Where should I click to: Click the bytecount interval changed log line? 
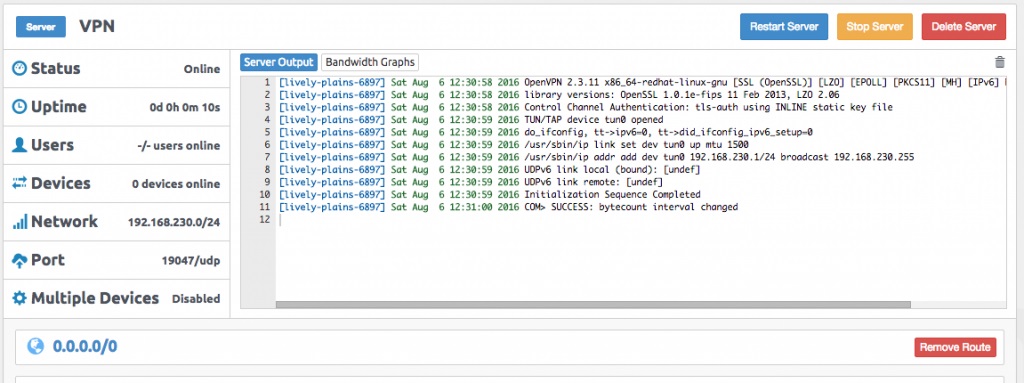[508, 207]
